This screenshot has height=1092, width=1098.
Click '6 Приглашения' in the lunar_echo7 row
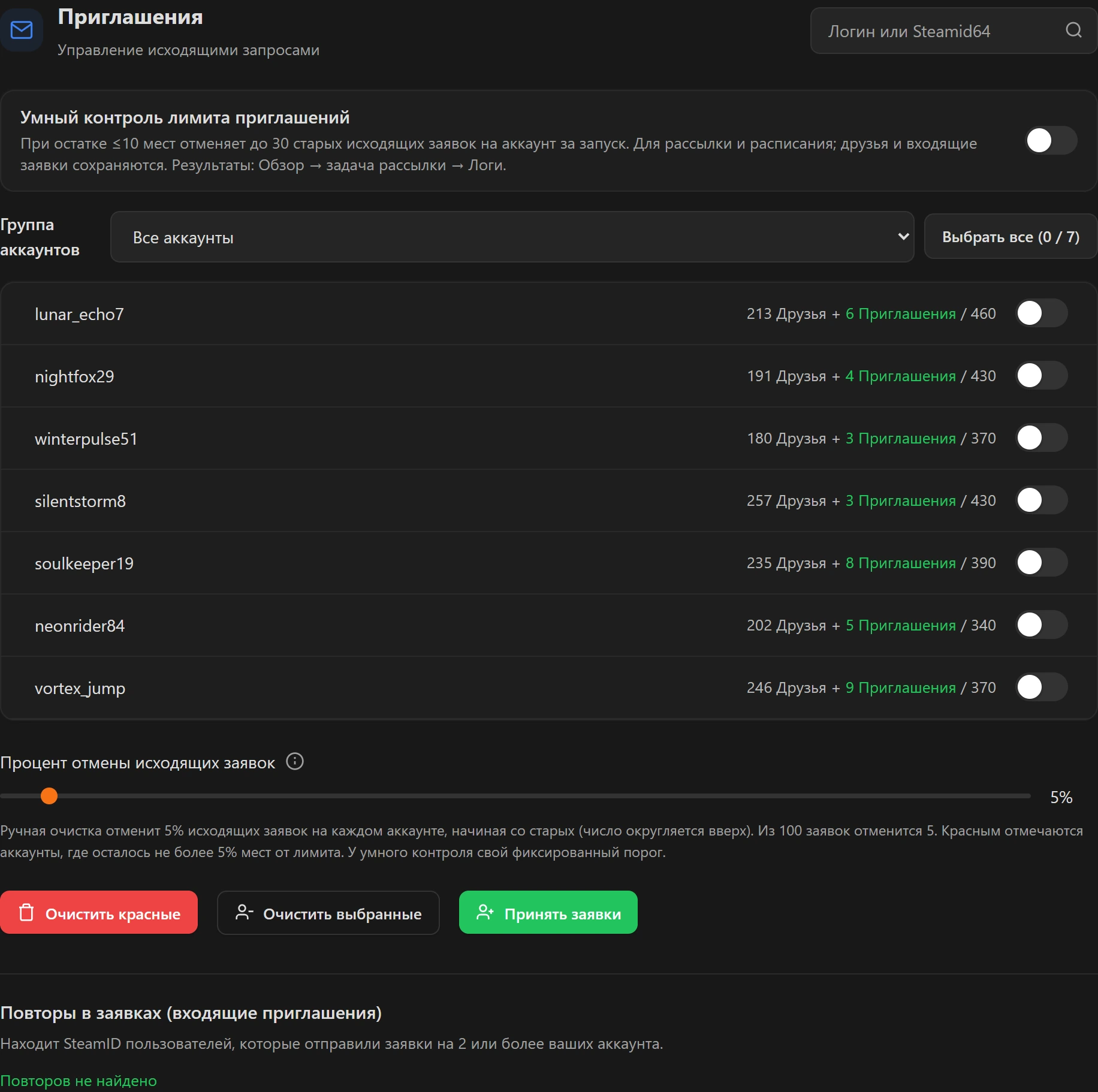(x=901, y=313)
